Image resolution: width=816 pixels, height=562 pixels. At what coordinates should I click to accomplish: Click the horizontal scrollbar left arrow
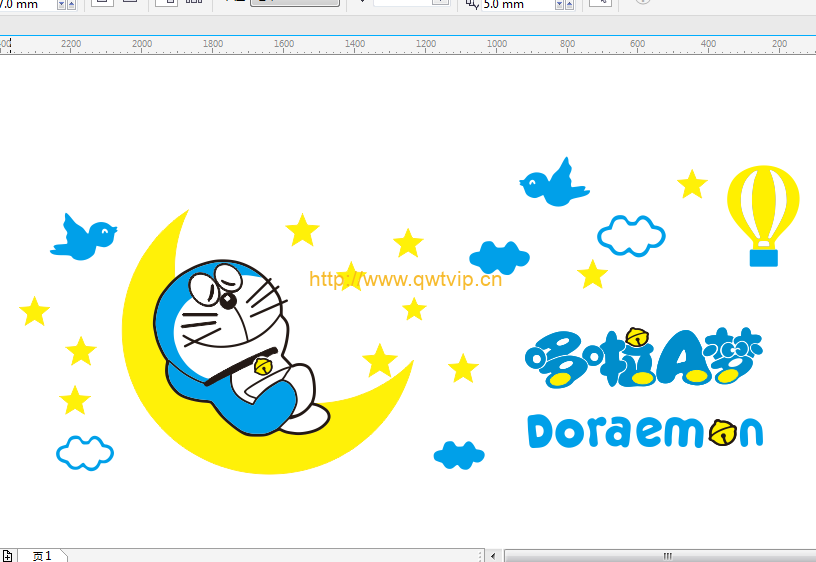(493, 556)
